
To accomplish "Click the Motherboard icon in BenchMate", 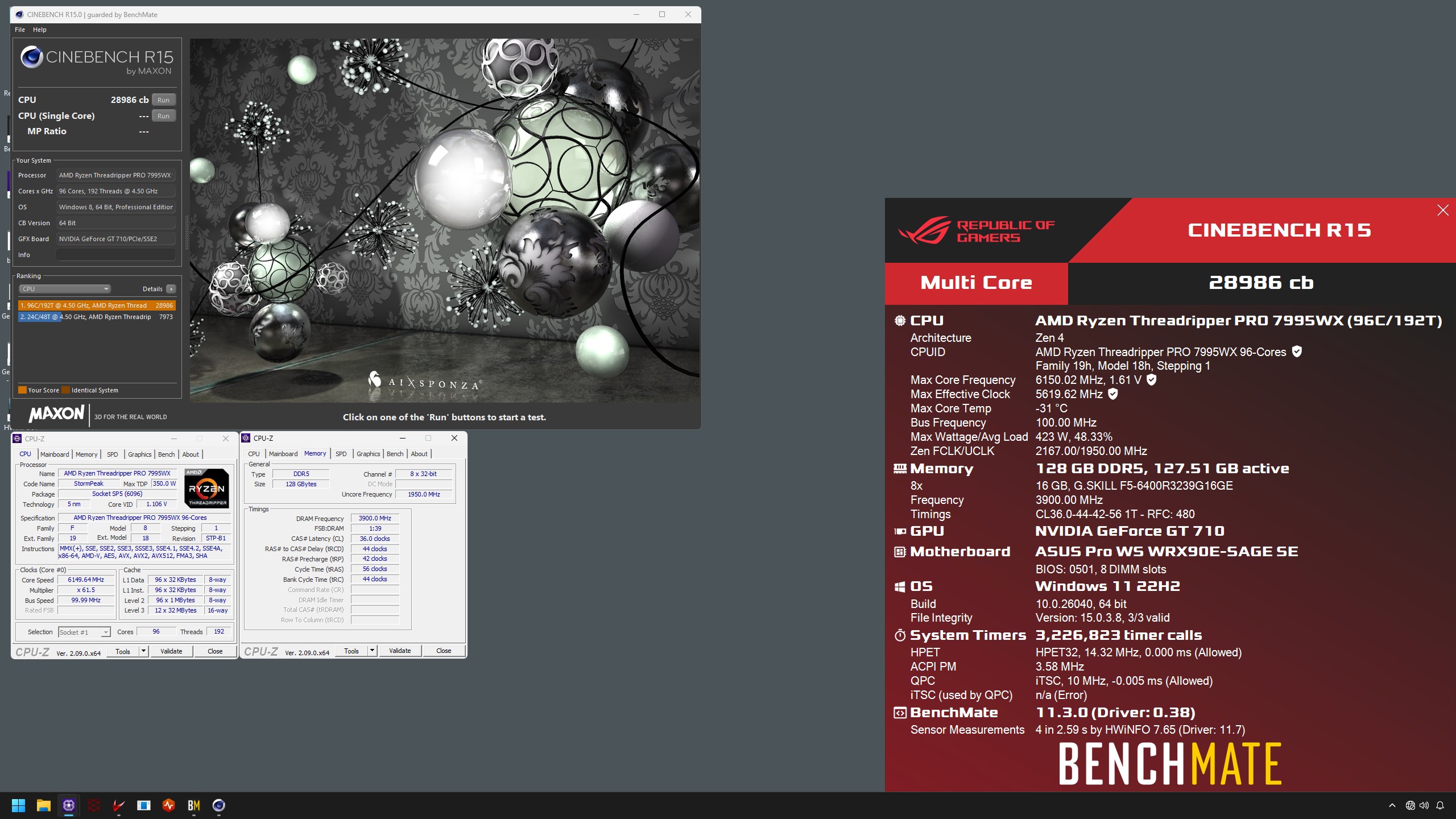I will [900, 552].
